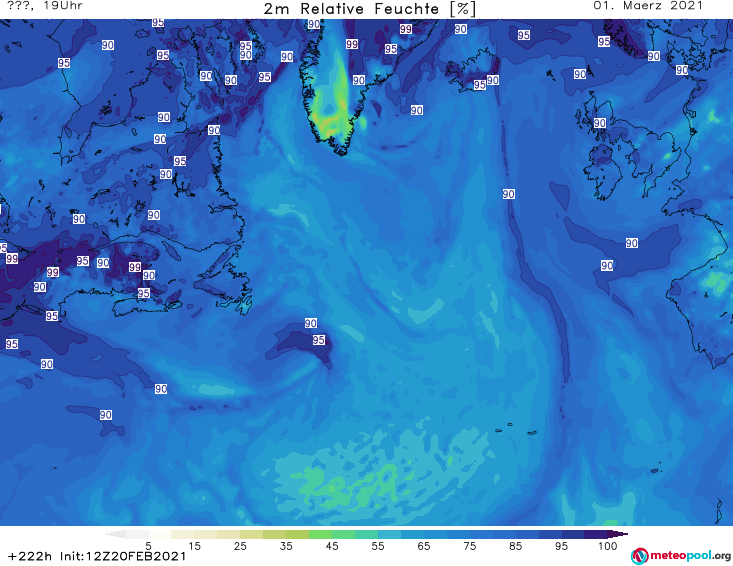Click the '???, 19Uhr' time label

click(x=45, y=6)
